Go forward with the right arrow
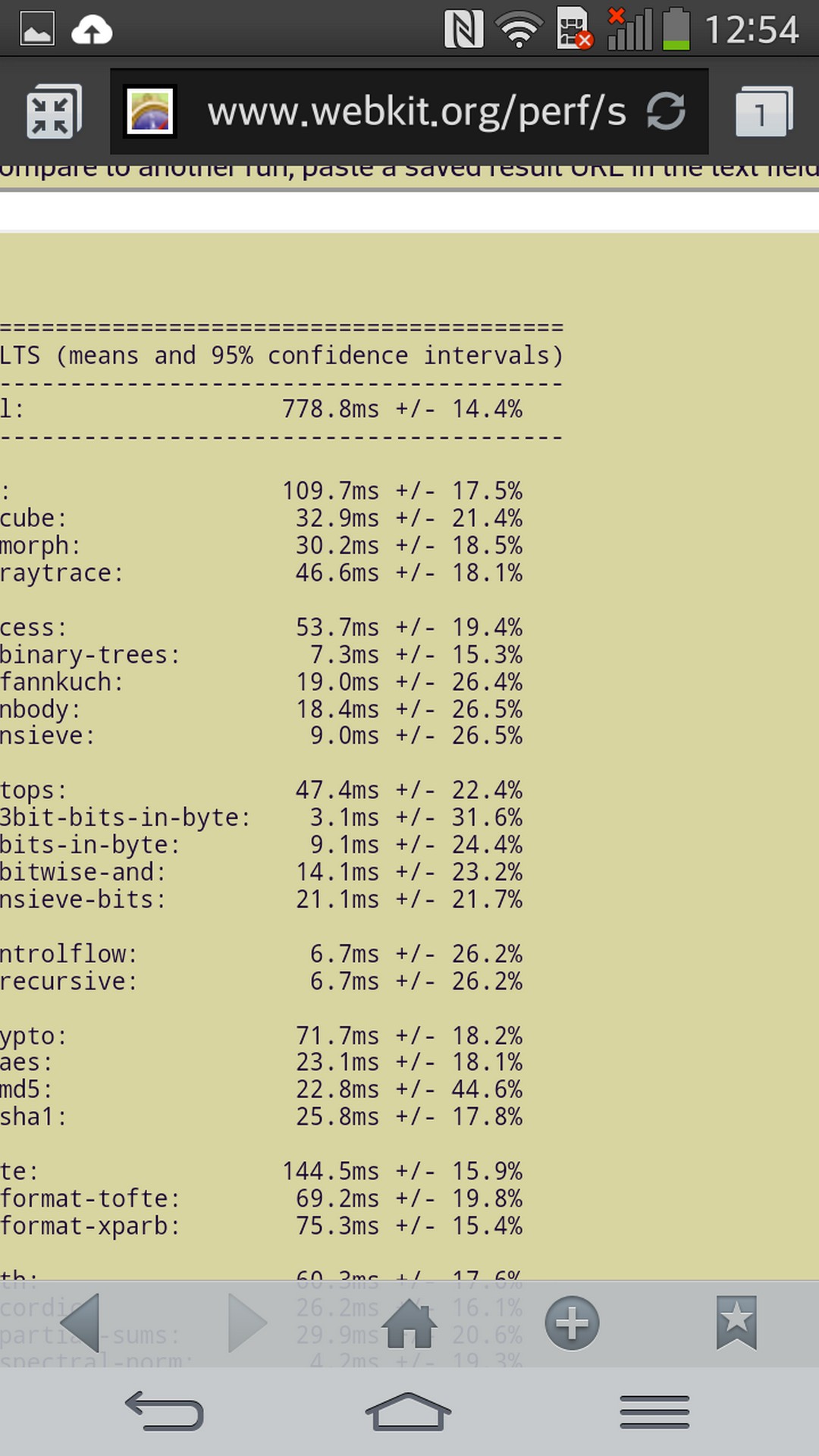819x1456 pixels. (246, 1323)
